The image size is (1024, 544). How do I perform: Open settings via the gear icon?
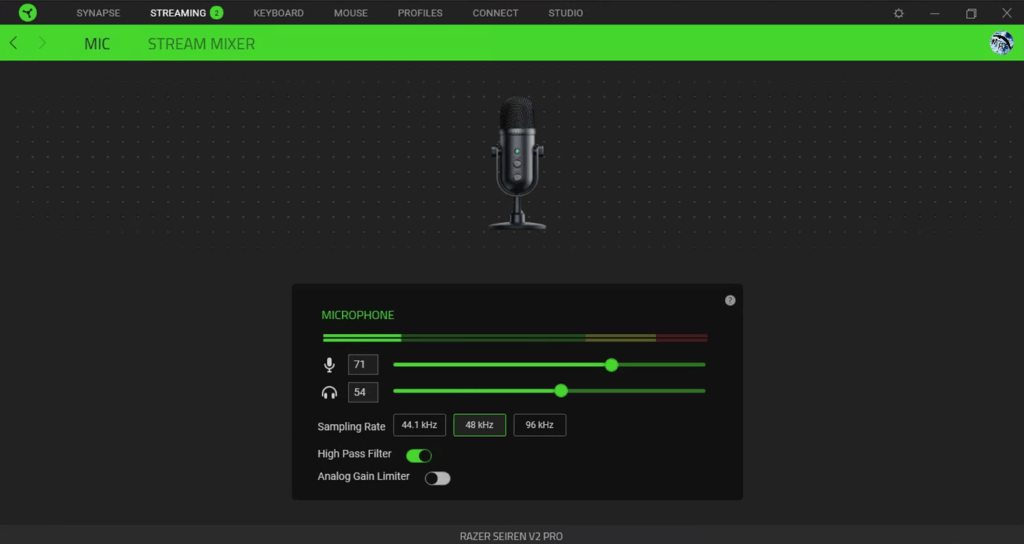pos(898,13)
